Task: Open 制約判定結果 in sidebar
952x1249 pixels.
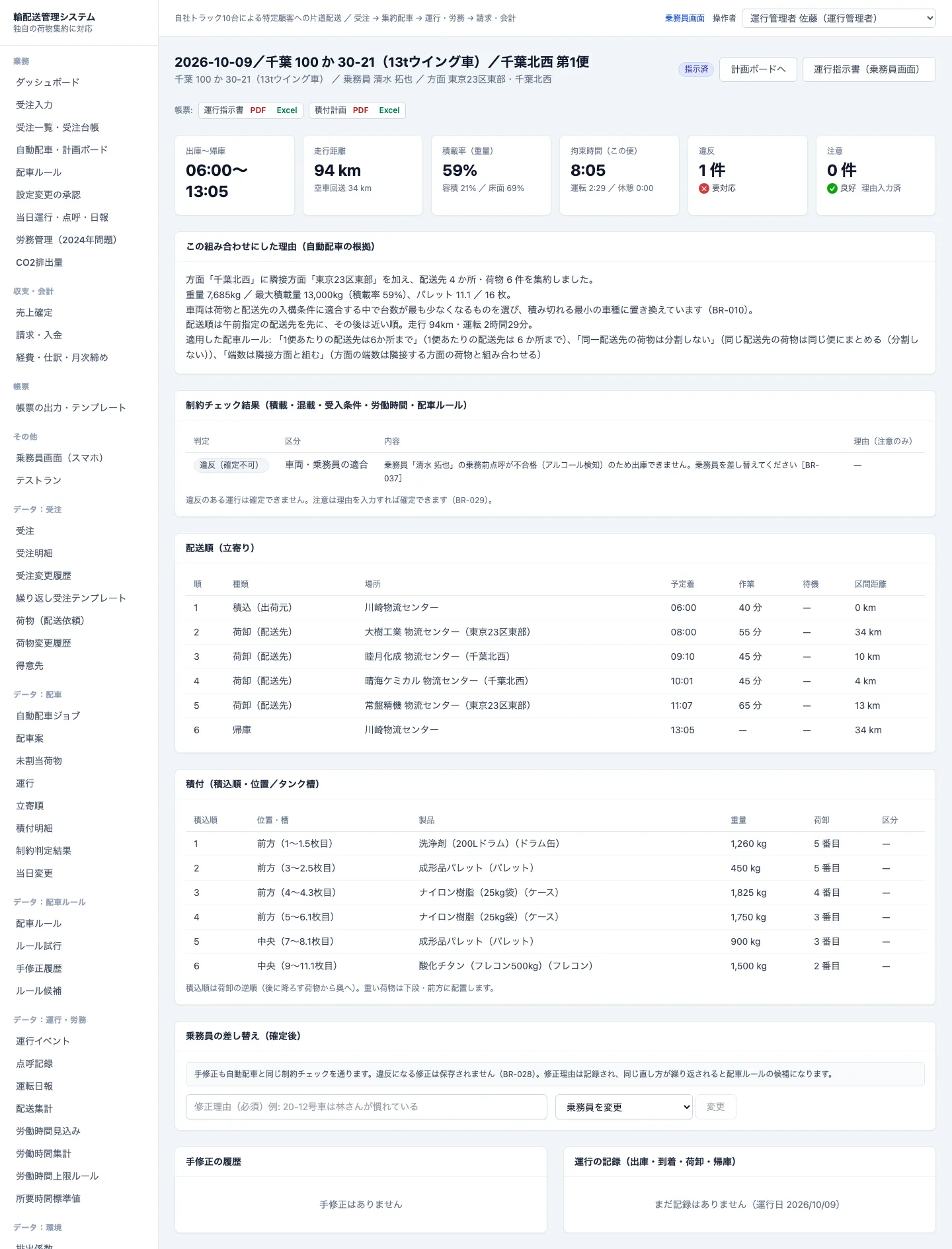Action: [x=44, y=850]
